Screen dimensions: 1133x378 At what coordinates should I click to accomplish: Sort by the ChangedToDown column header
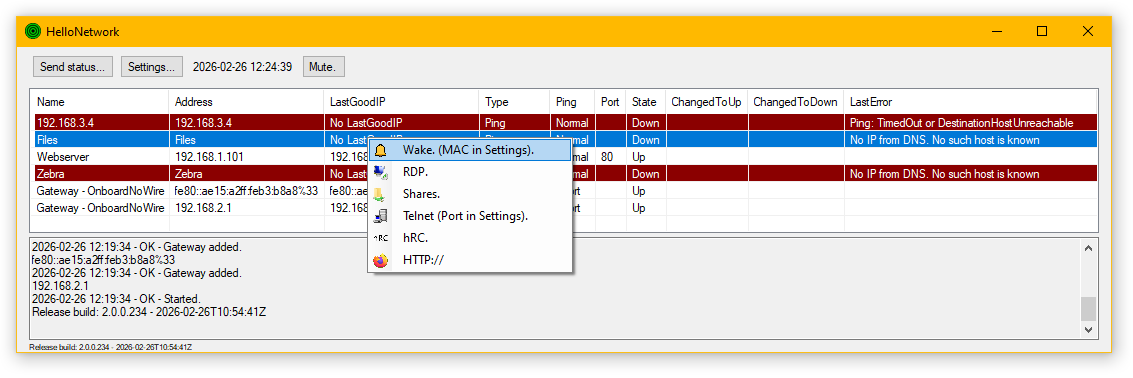coord(796,102)
